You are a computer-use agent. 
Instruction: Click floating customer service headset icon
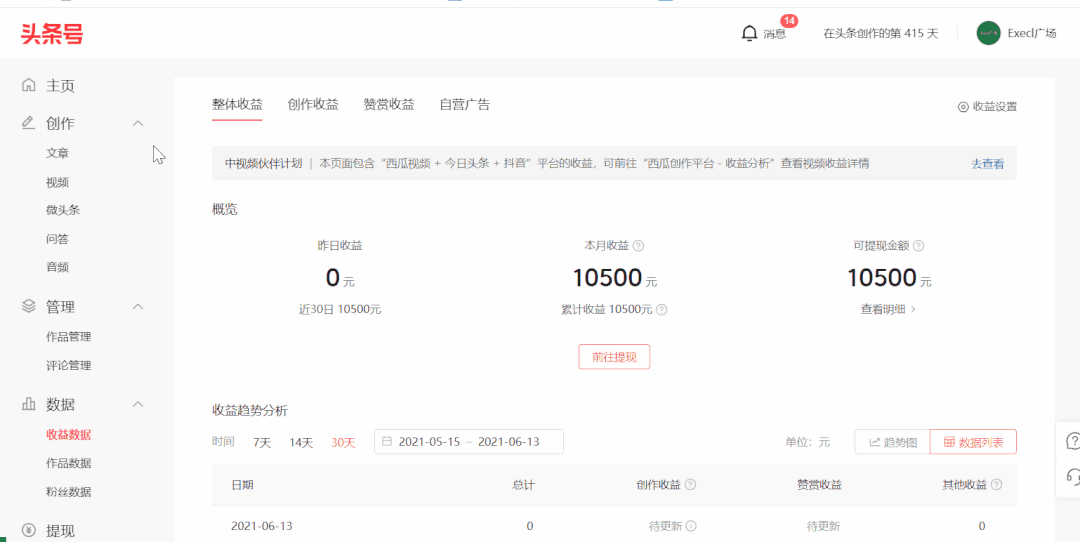coord(1072,475)
